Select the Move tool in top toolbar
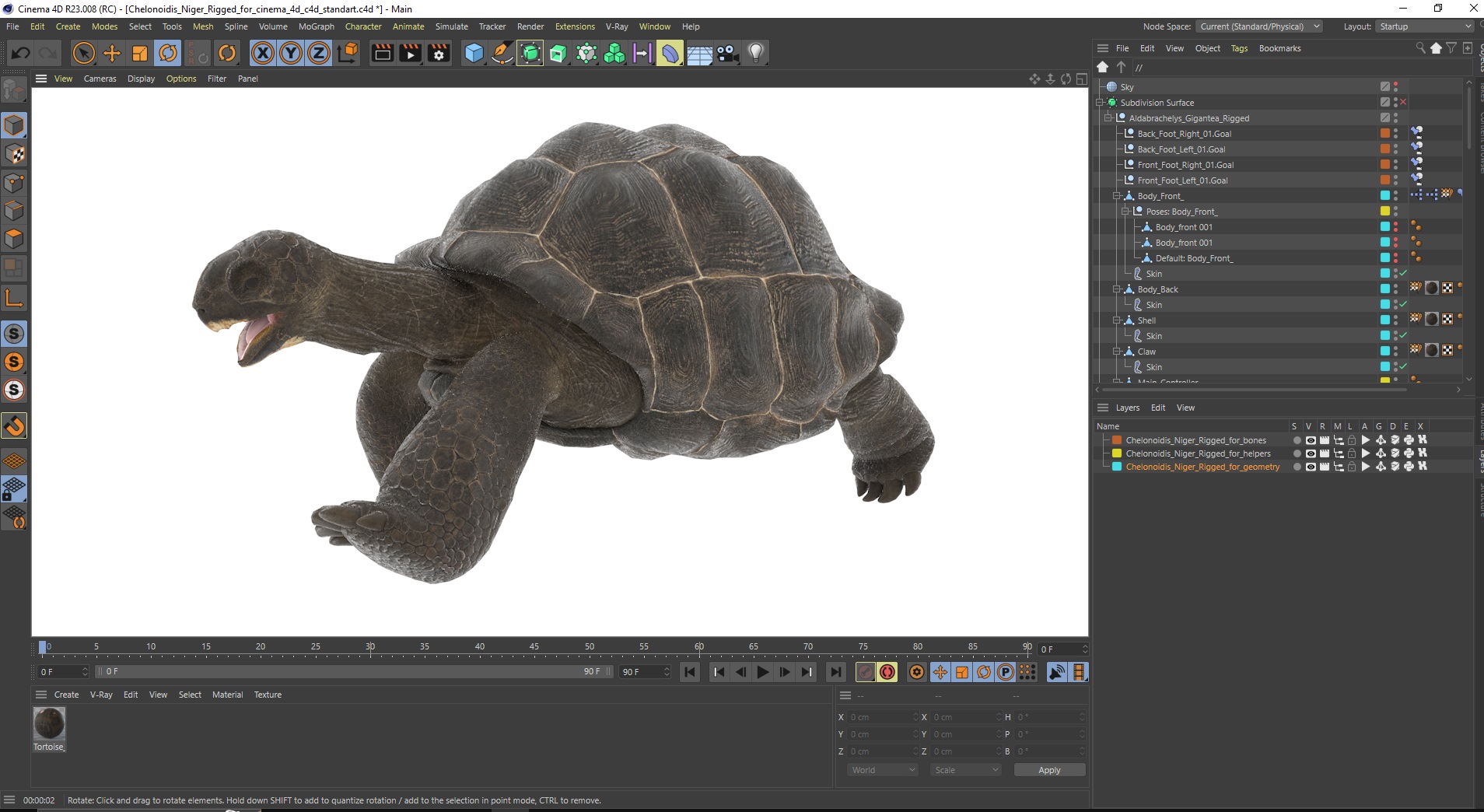Screen dimensions: 1484x812 coord(112,53)
